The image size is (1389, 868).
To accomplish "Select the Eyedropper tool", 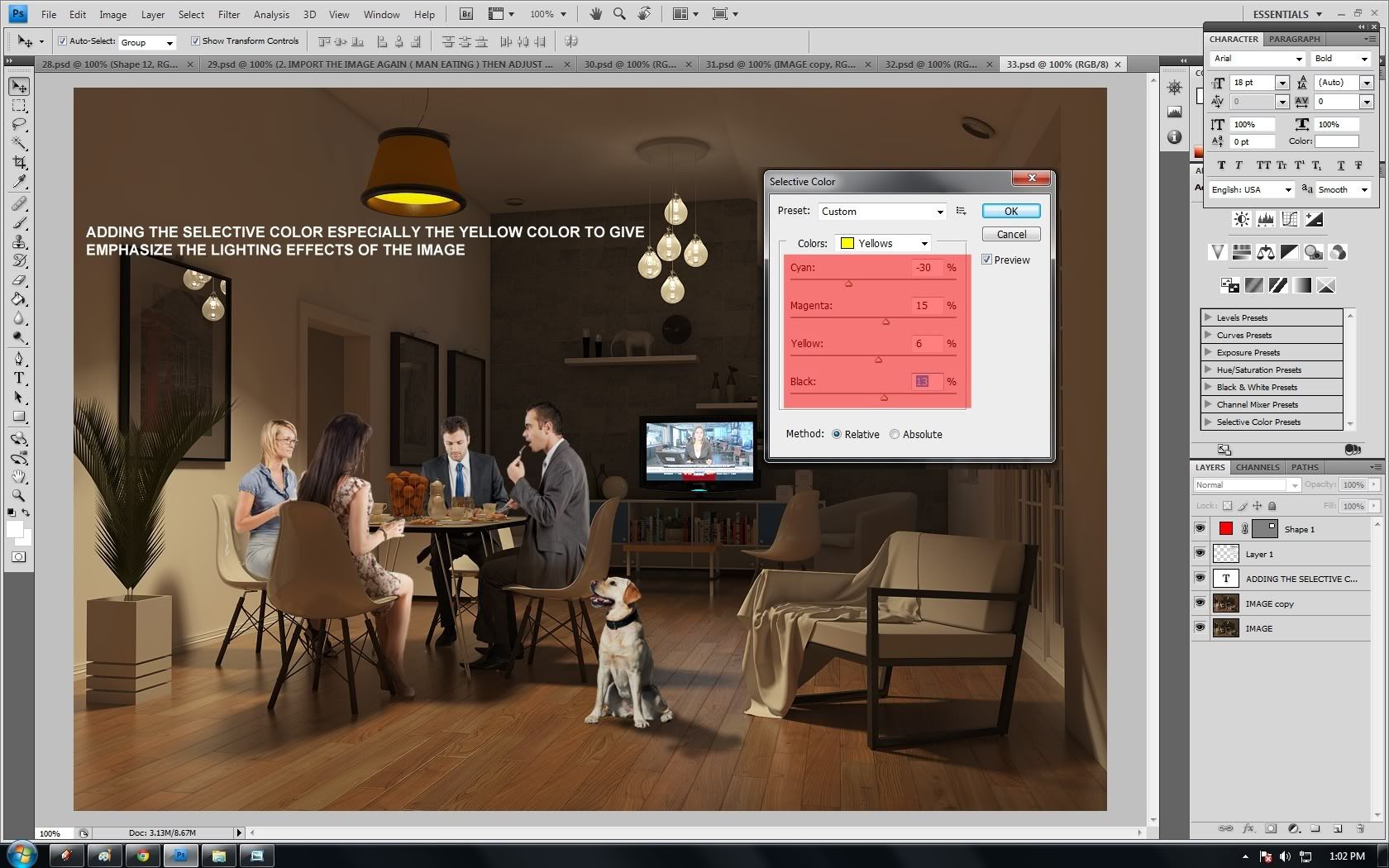I will pyautogui.click(x=19, y=182).
